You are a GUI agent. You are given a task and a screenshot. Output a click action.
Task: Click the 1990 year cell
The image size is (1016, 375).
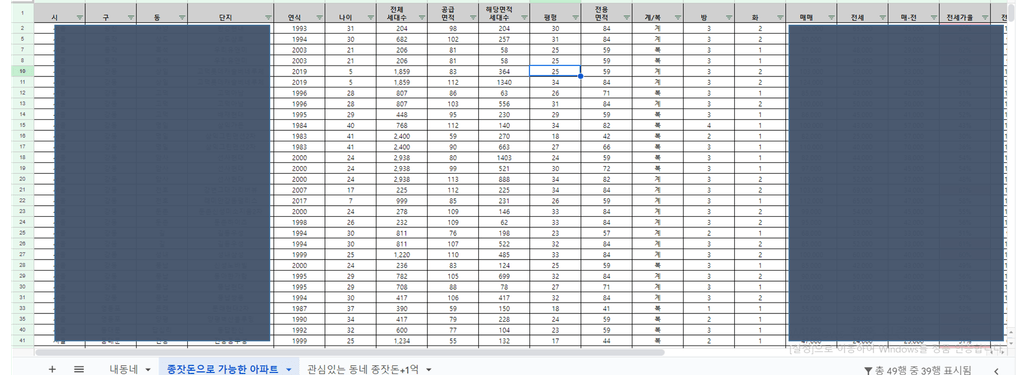pyautogui.click(x=299, y=319)
